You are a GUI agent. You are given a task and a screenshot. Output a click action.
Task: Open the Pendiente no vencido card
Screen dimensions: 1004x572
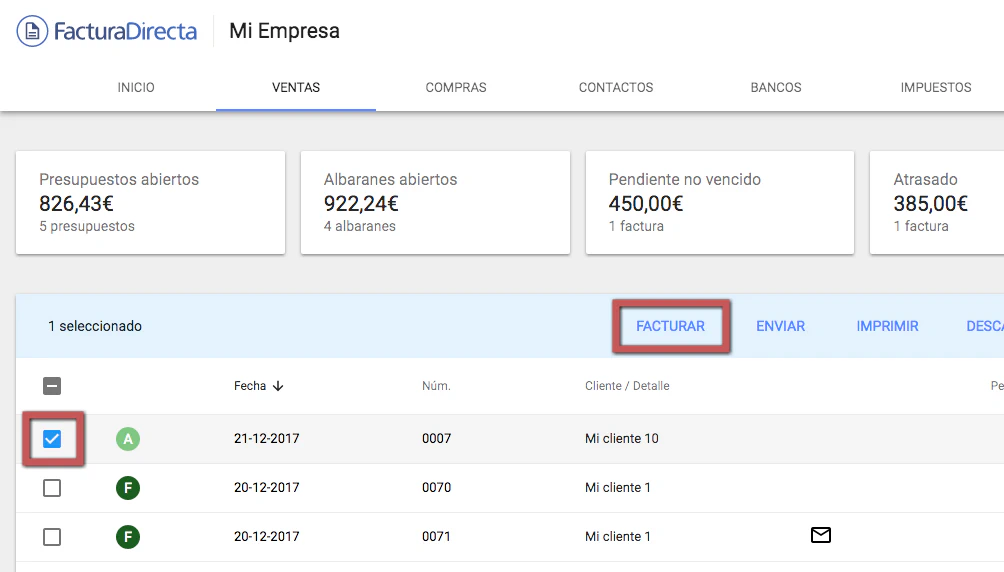pyautogui.click(x=719, y=203)
